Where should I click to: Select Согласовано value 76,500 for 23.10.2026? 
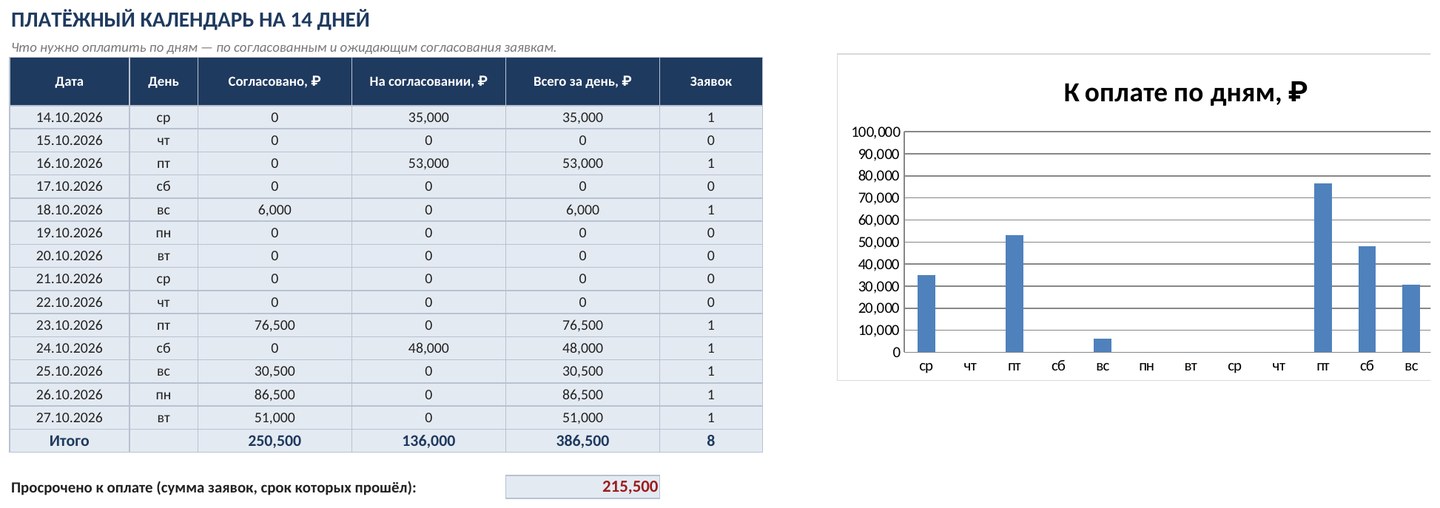coord(274,325)
